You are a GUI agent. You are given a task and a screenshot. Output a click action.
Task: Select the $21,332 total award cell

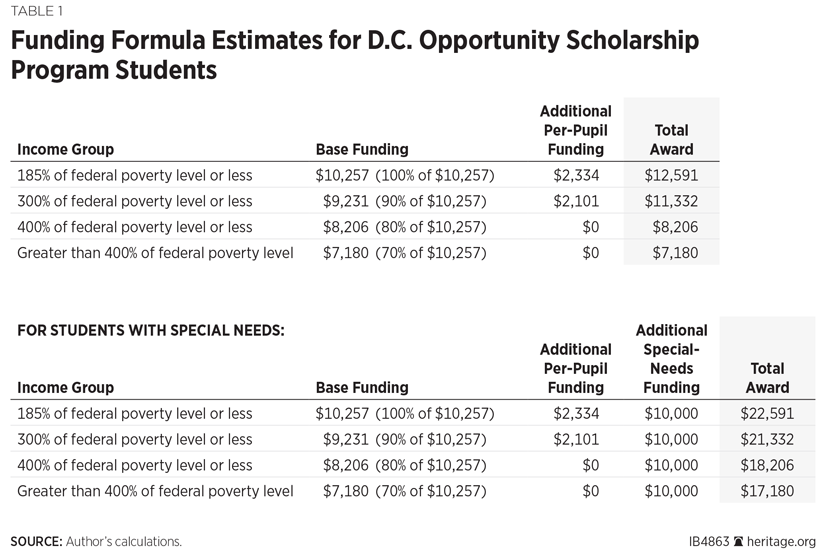(767, 439)
